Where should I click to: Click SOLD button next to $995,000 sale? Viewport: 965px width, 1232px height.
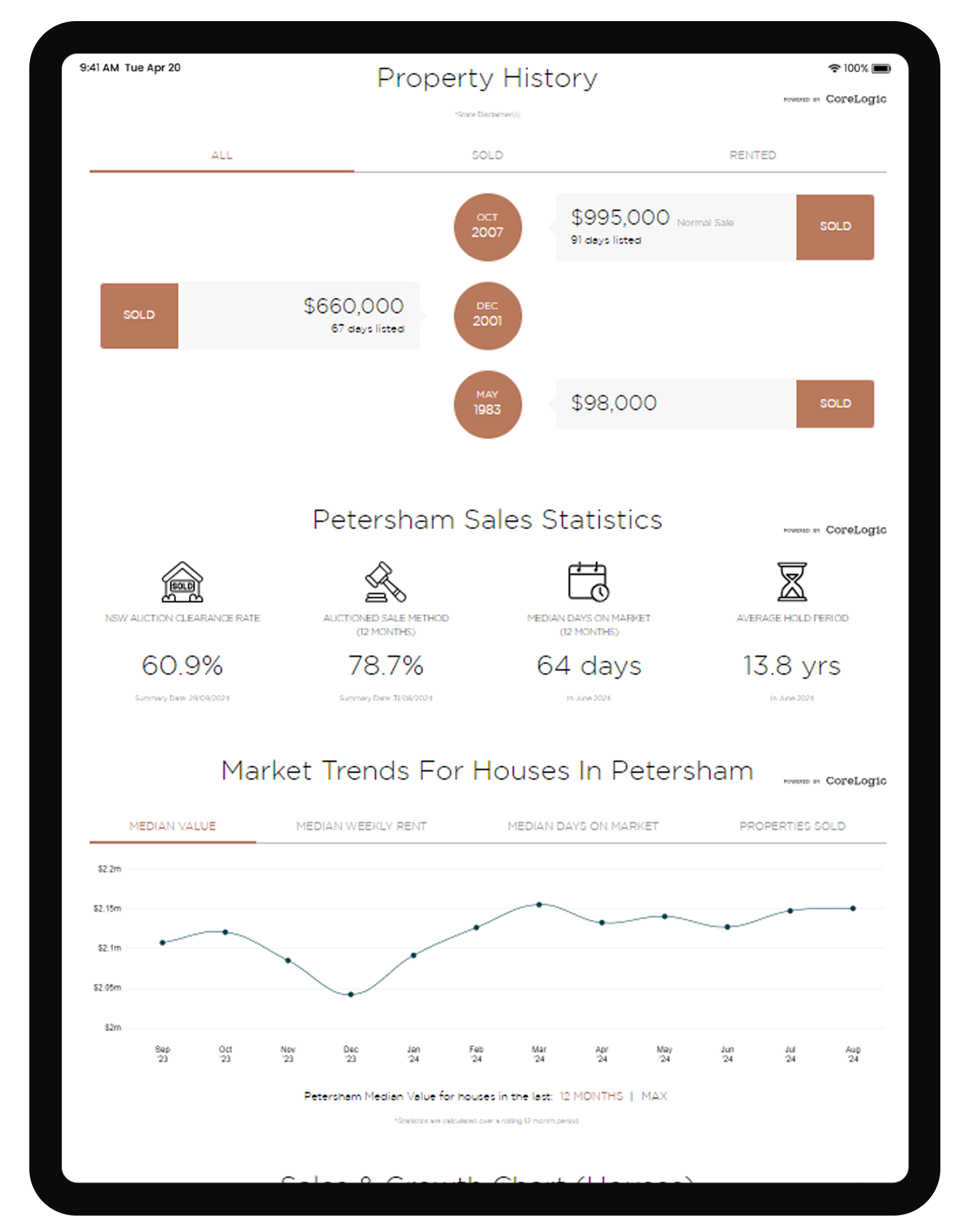click(x=834, y=227)
